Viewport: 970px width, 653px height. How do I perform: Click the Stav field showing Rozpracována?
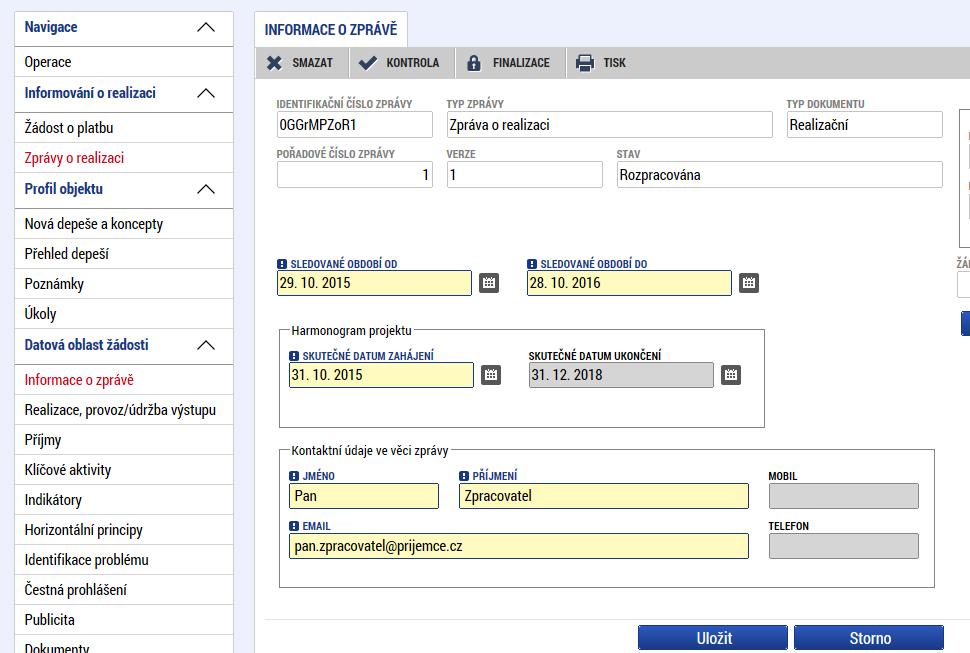(779, 175)
